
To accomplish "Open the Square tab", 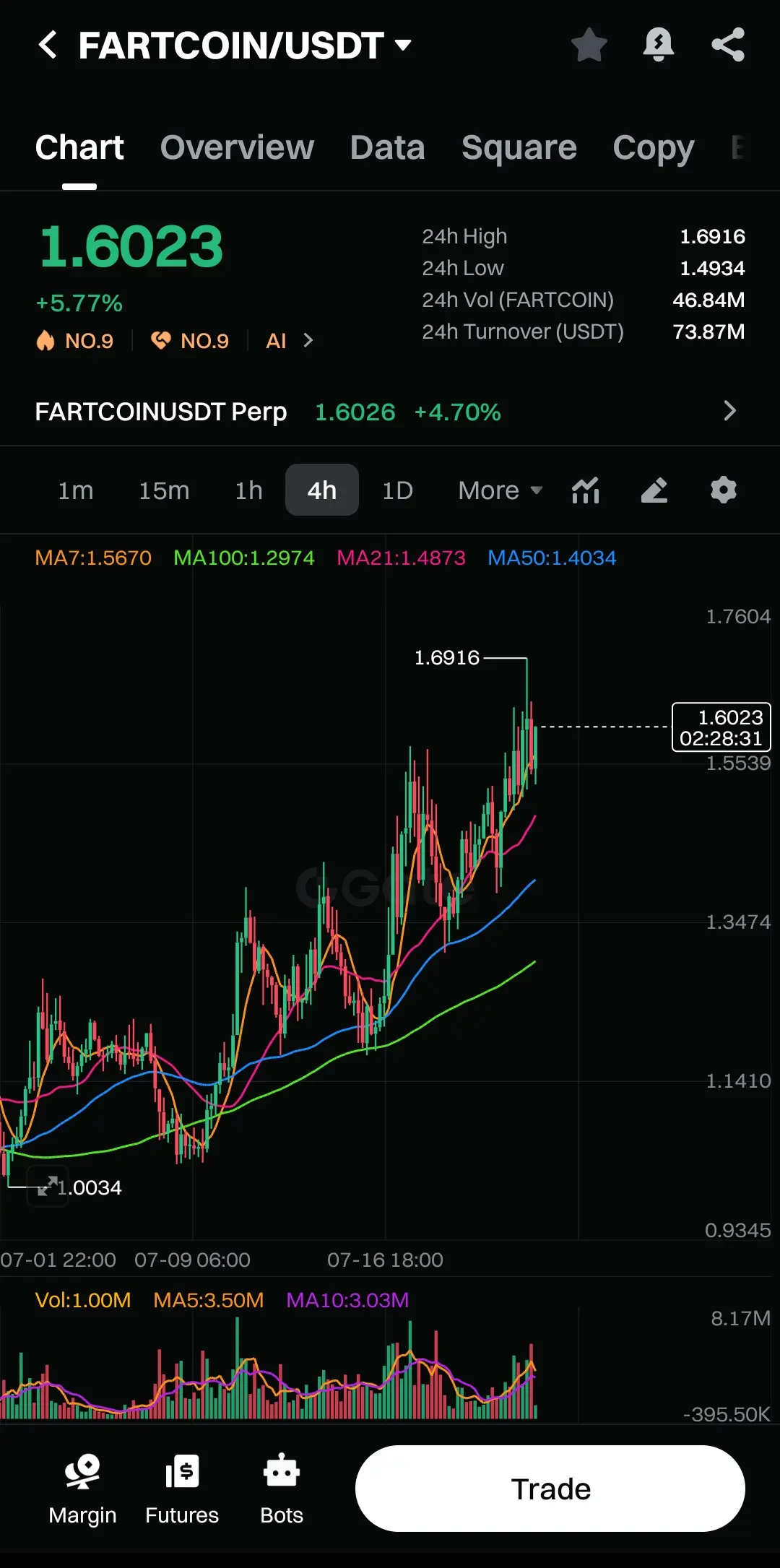I will point(519,147).
